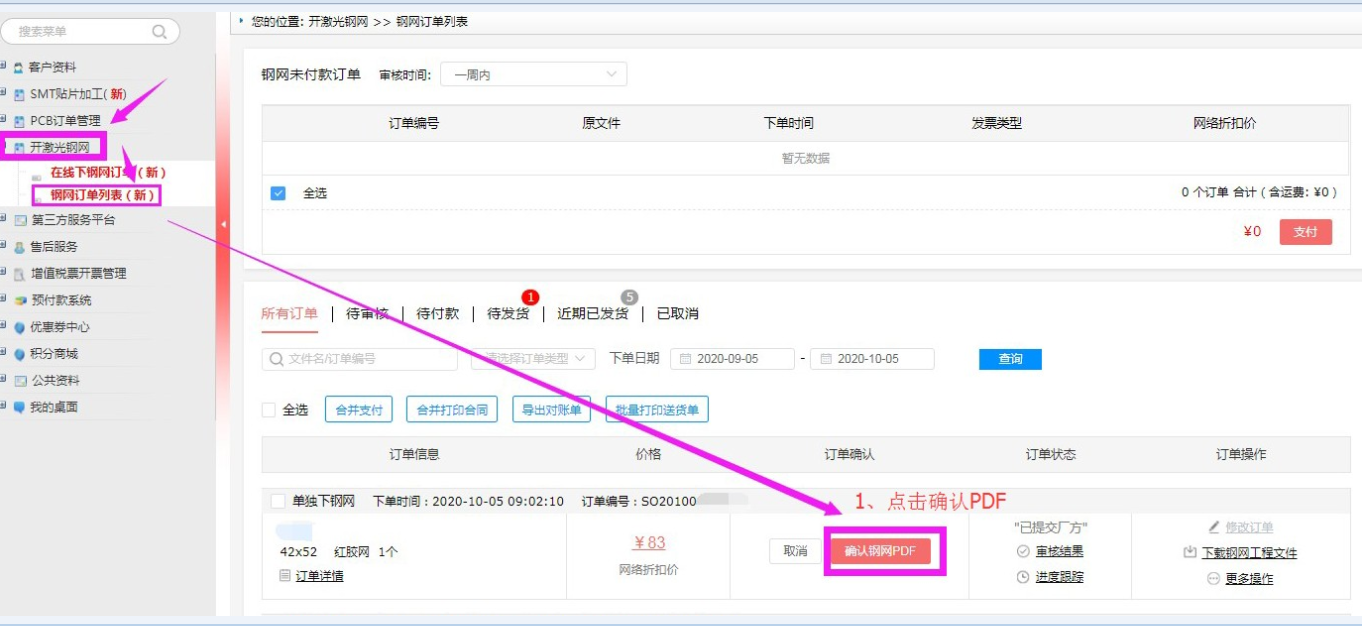The image size is (1362, 626).
Task: Uncheck the 全选 checkbox in unpaid orders
Action: (x=278, y=193)
